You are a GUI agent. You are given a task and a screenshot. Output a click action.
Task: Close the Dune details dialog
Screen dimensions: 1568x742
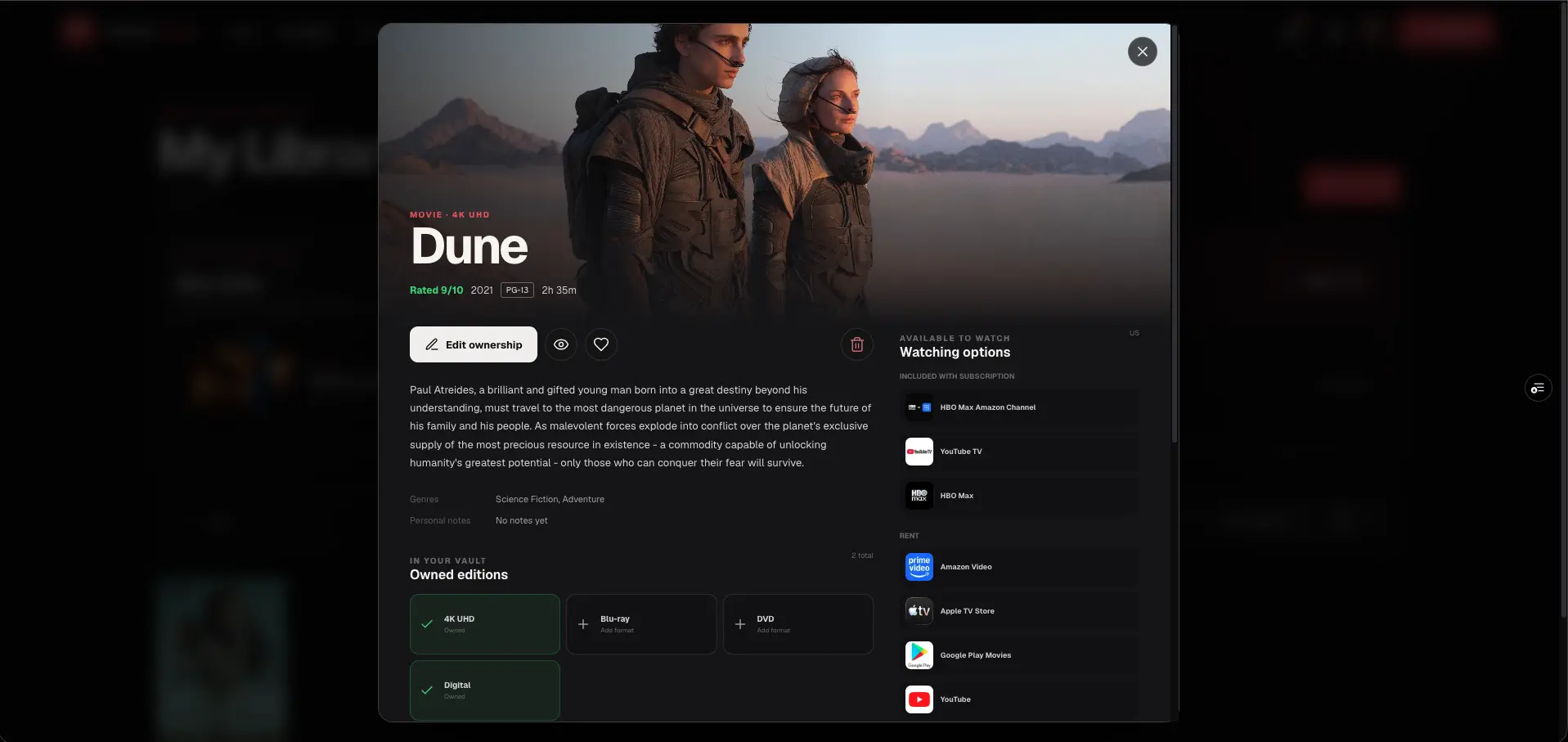click(1142, 52)
